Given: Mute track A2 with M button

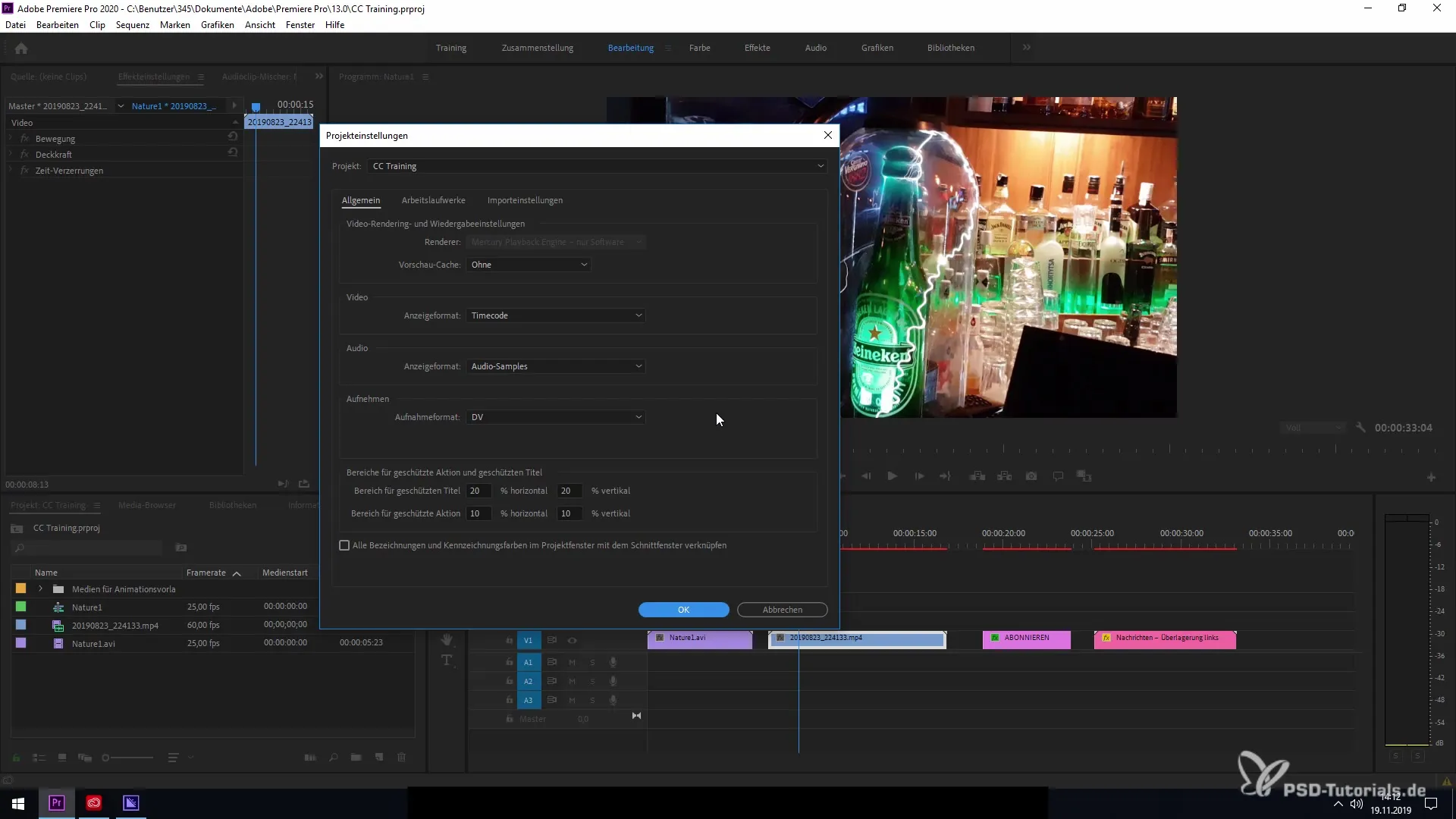Looking at the screenshot, I should tap(573, 681).
